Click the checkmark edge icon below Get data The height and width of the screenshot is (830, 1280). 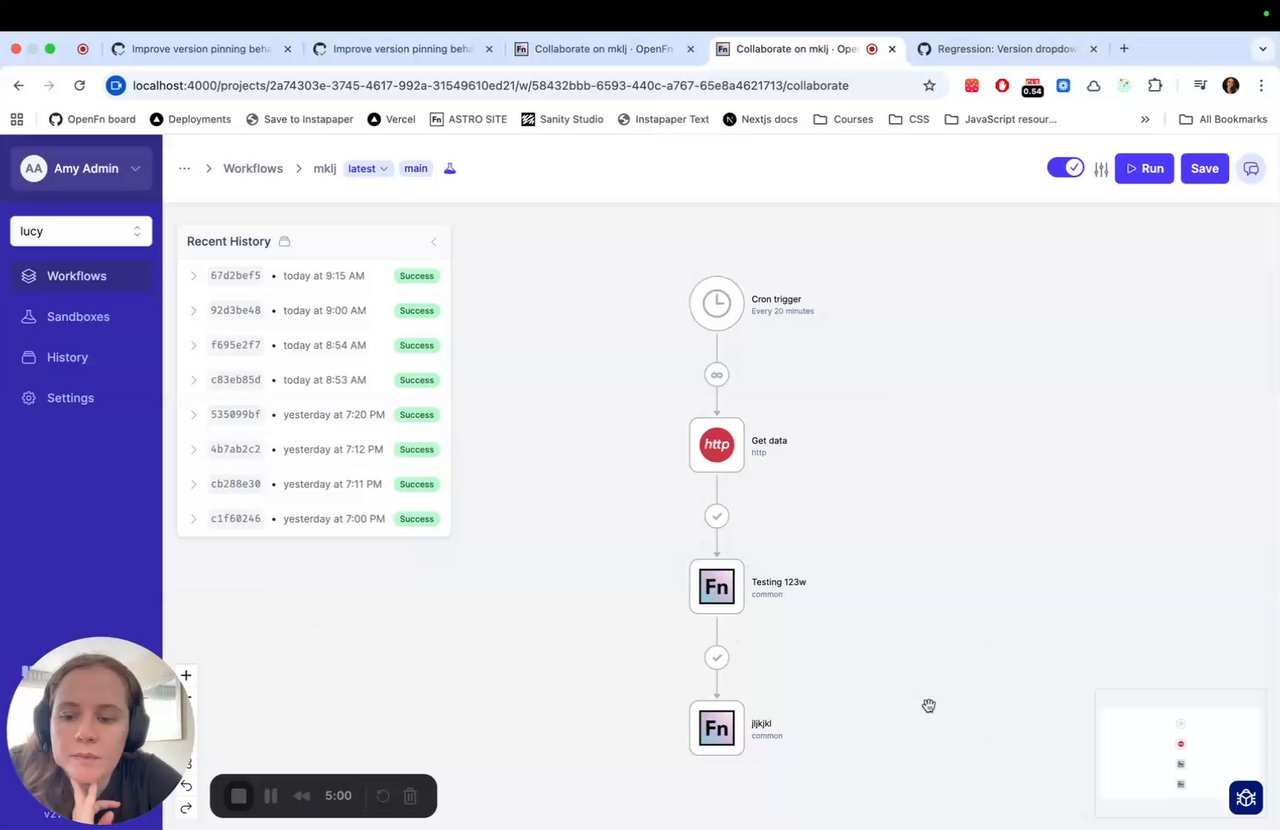tap(716, 516)
